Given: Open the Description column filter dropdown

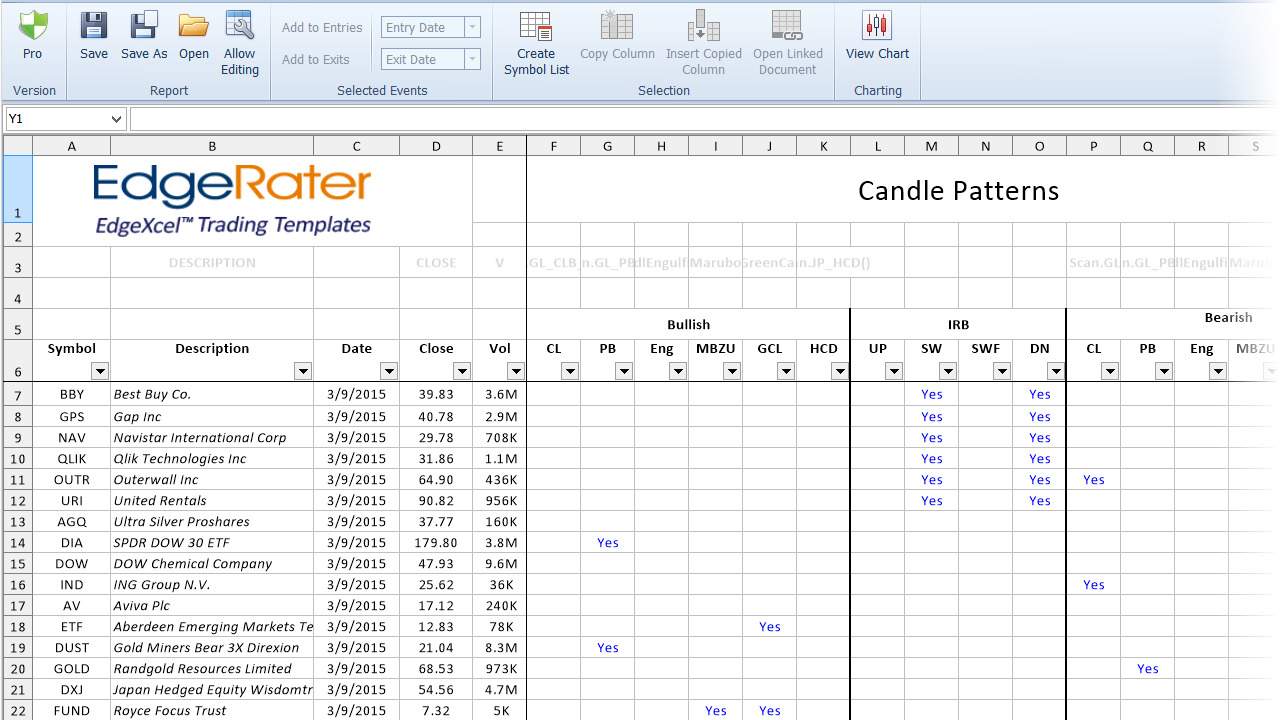Looking at the screenshot, I should (x=303, y=371).
